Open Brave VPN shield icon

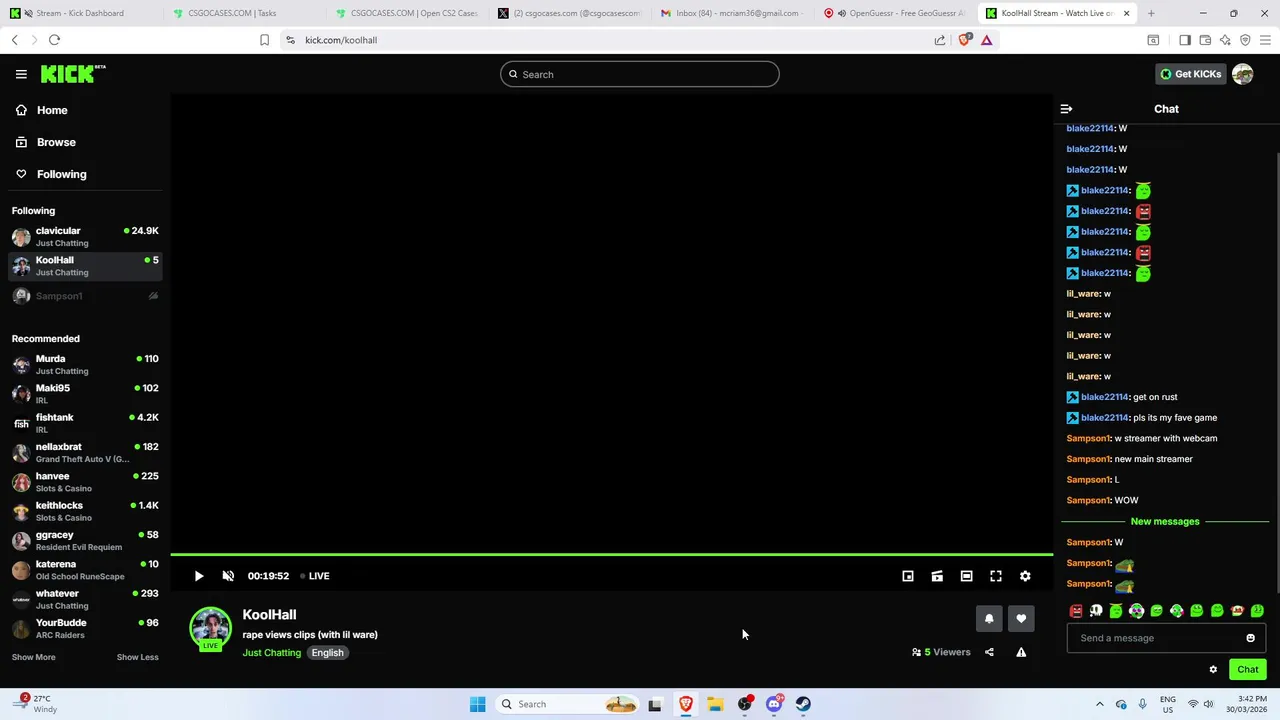click(x=1245, y=40)
